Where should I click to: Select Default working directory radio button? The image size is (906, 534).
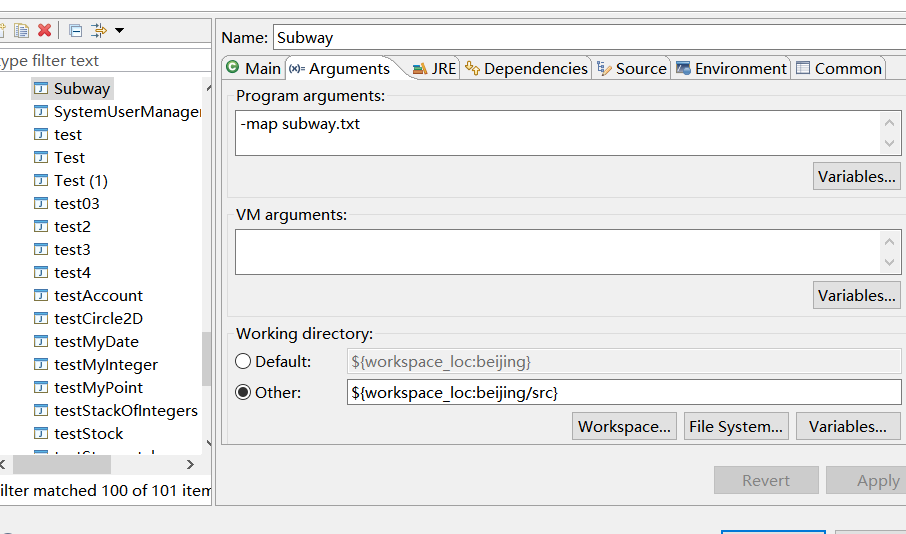tap(243, 361)
